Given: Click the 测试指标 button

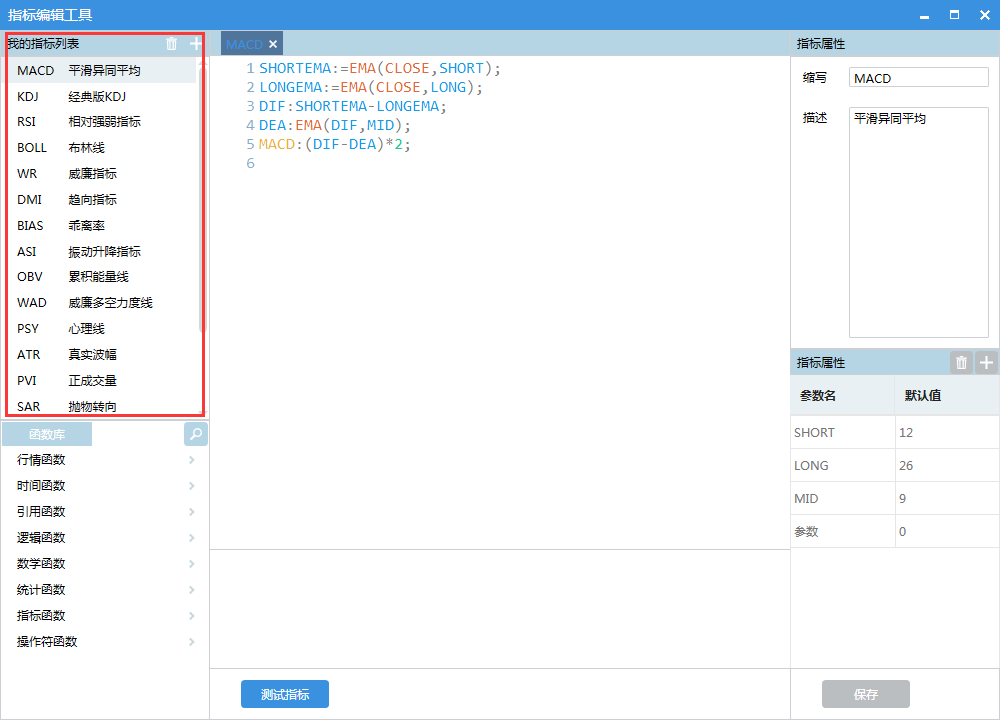Looking at the screenshot, I should tap(285, 694).
